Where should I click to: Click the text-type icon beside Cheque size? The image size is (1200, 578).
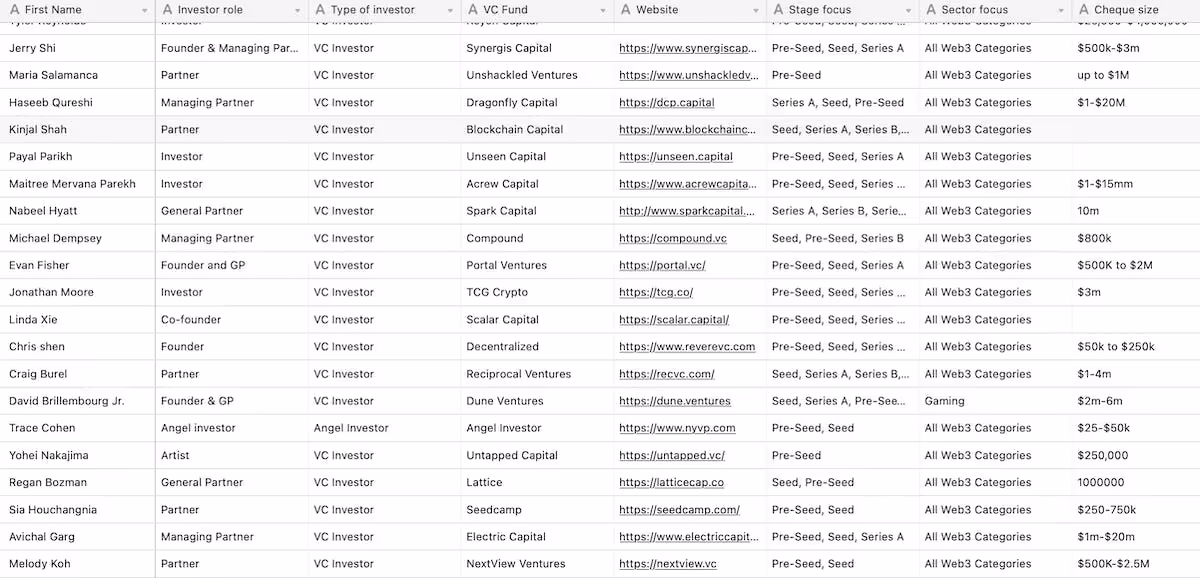coord(1084,10)
